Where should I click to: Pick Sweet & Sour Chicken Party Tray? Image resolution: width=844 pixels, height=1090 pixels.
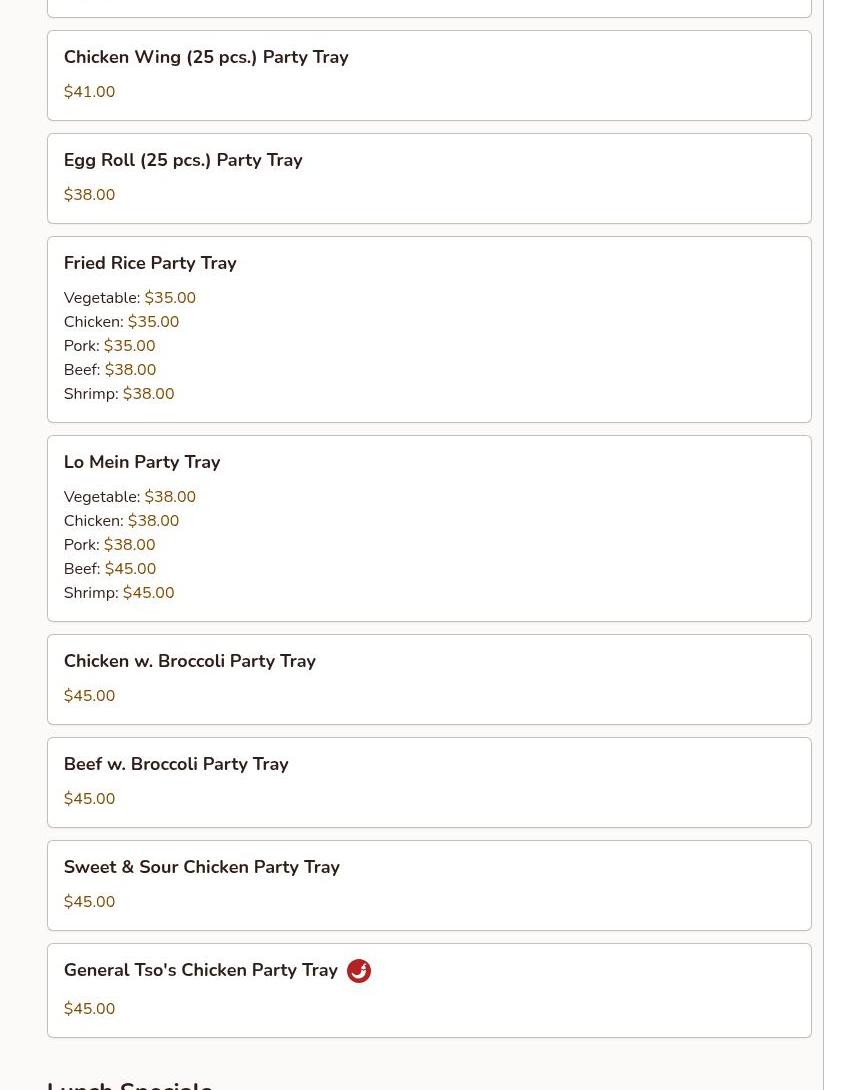point(202,868)
